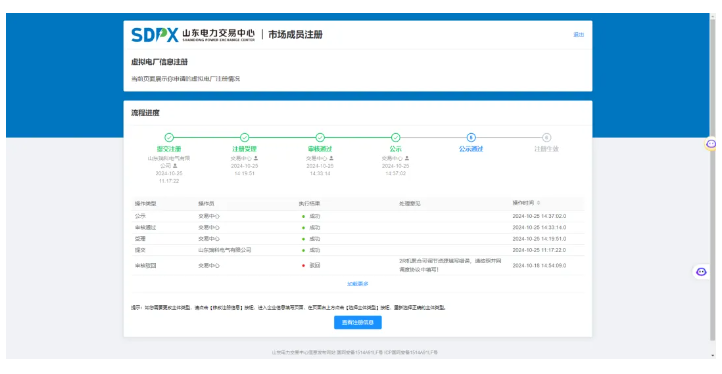Click the 处理意见 column header

click(x=410, y=204)
